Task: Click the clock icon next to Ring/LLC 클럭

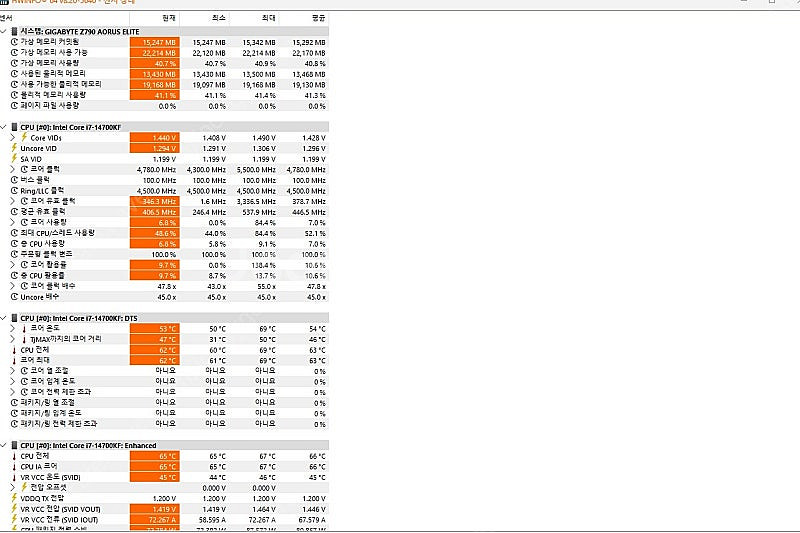Action: coord(14,191)
